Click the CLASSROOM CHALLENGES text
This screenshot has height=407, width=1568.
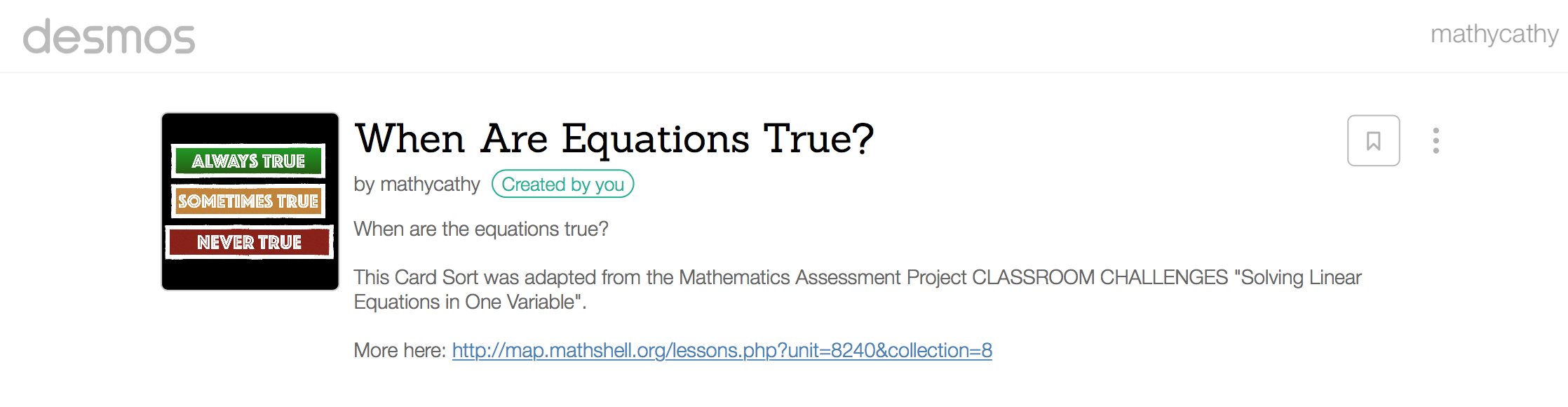click(1100, 277)
